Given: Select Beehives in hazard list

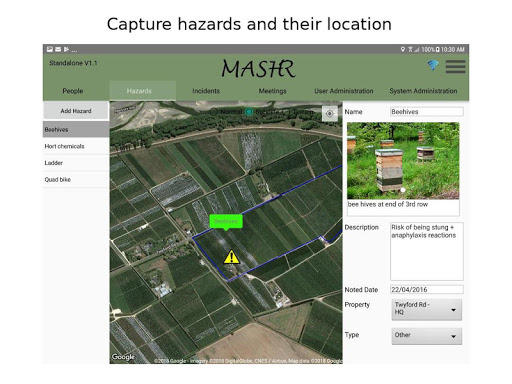Looking at the screenshot, I should click(76, 129).
